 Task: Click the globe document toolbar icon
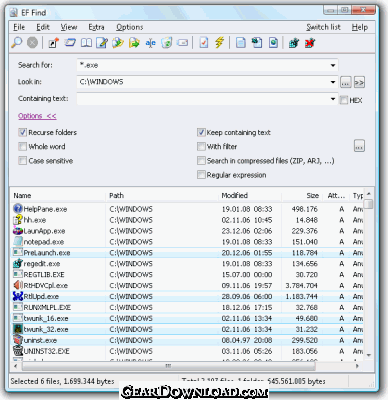tap(273, 43)
